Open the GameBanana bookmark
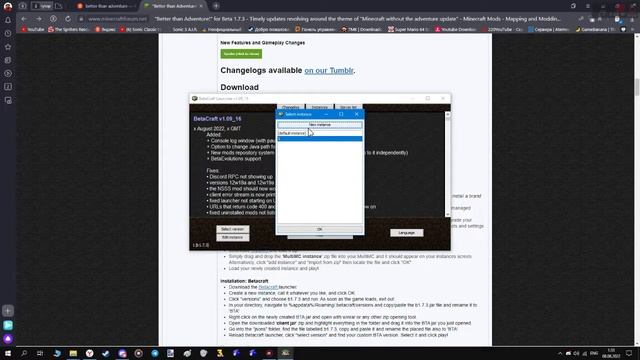 tap(596, 29)
